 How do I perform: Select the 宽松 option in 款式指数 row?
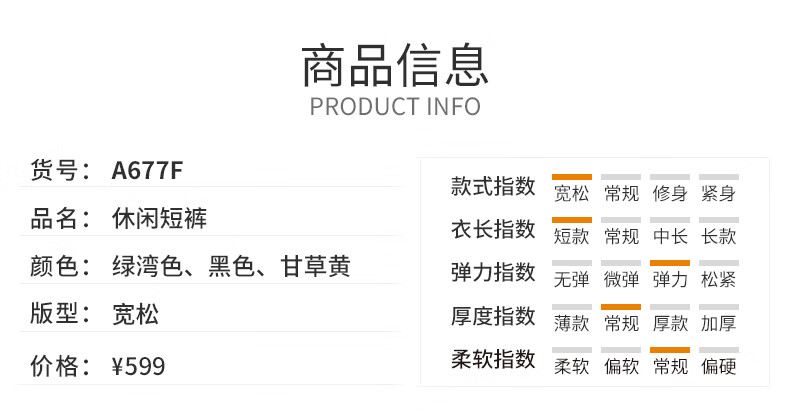571,193
